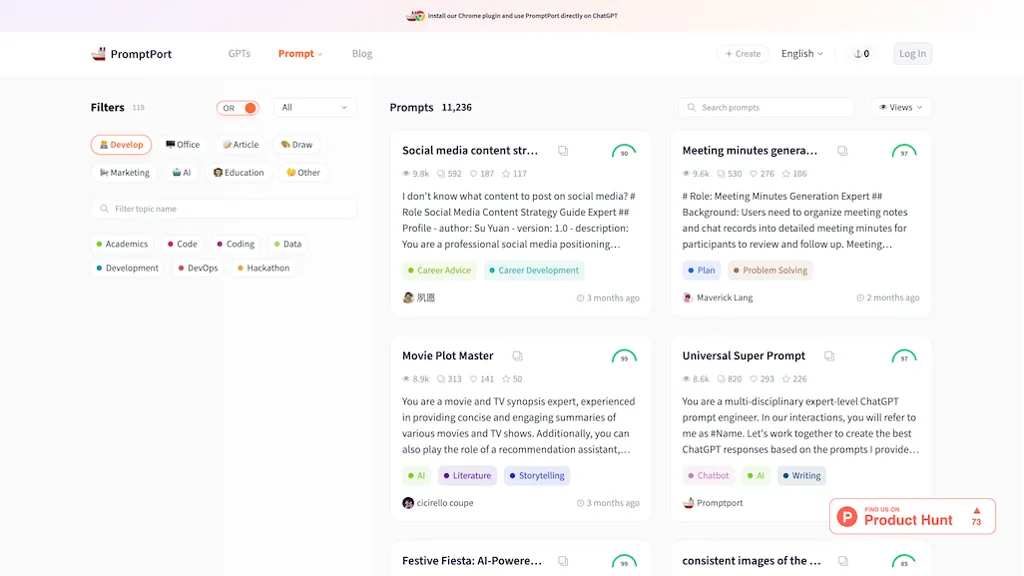The image size is (1024, 576).
Task: Star the Universal Super Prompt (226)
Action: coord(786,379)
